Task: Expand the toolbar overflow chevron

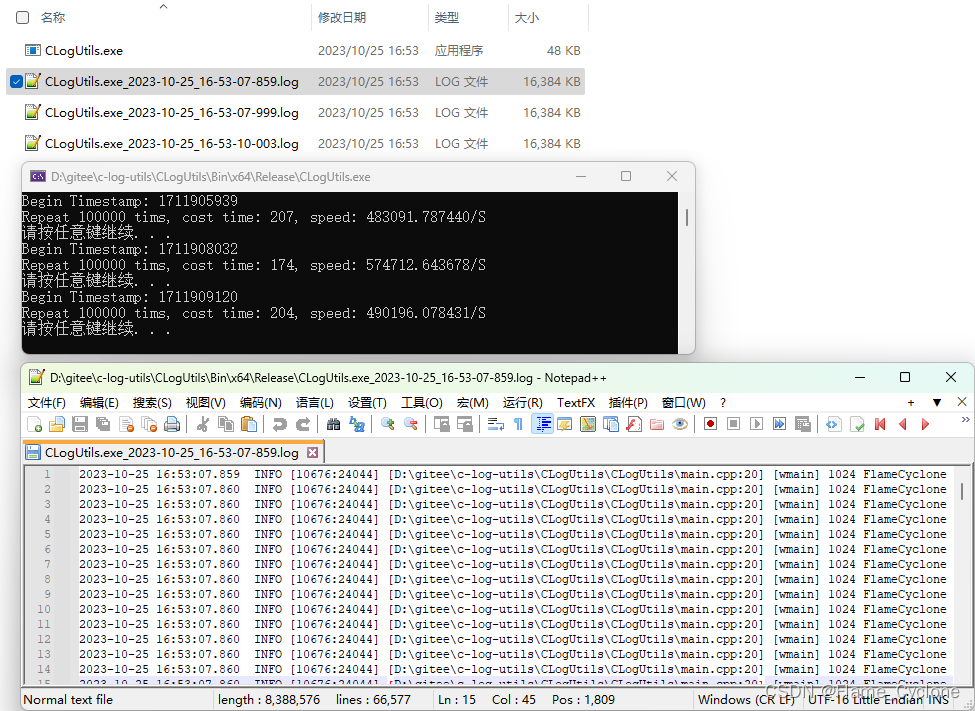Action: click(x=966, y=419)
